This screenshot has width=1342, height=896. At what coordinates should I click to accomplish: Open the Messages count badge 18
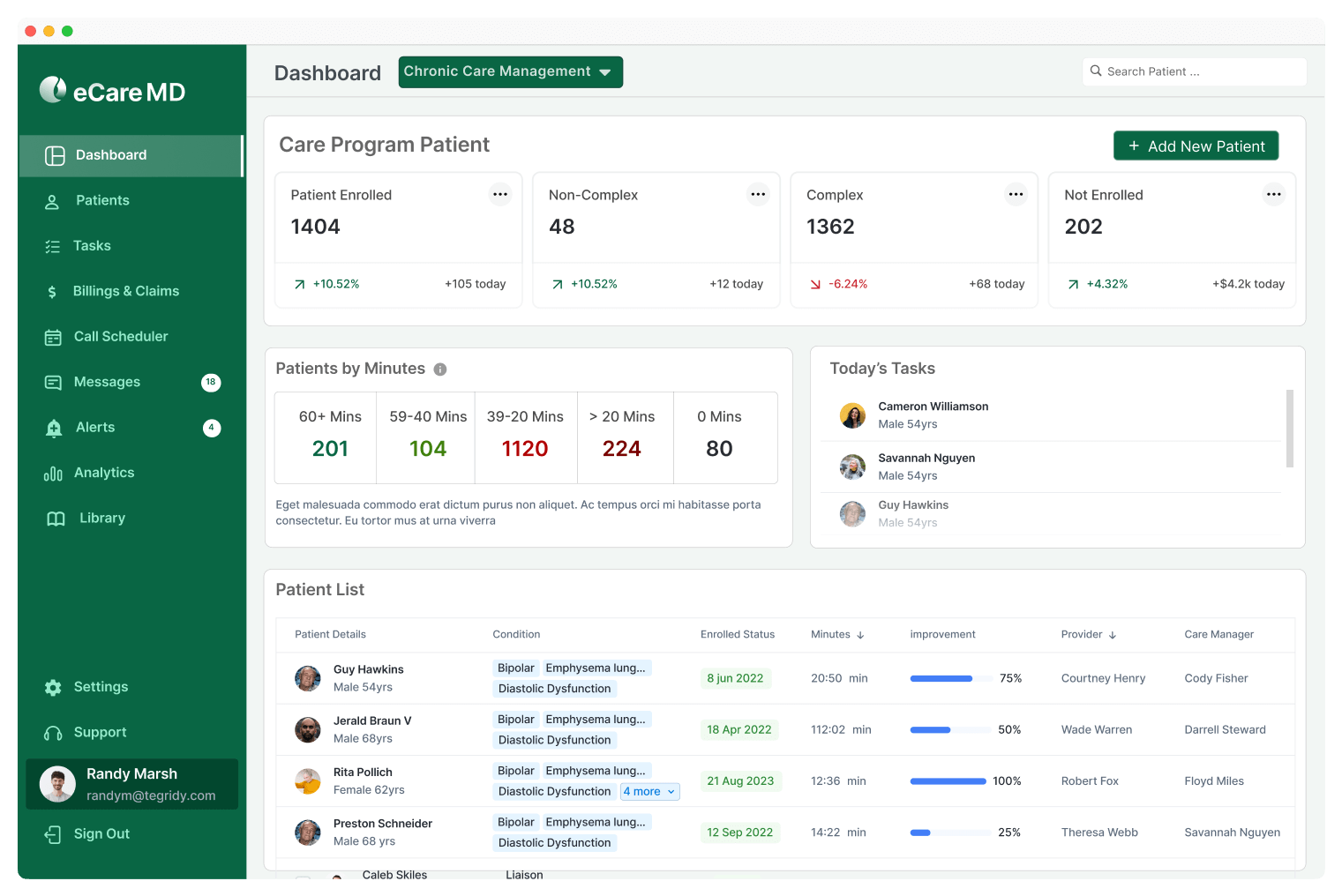(211, 382)
